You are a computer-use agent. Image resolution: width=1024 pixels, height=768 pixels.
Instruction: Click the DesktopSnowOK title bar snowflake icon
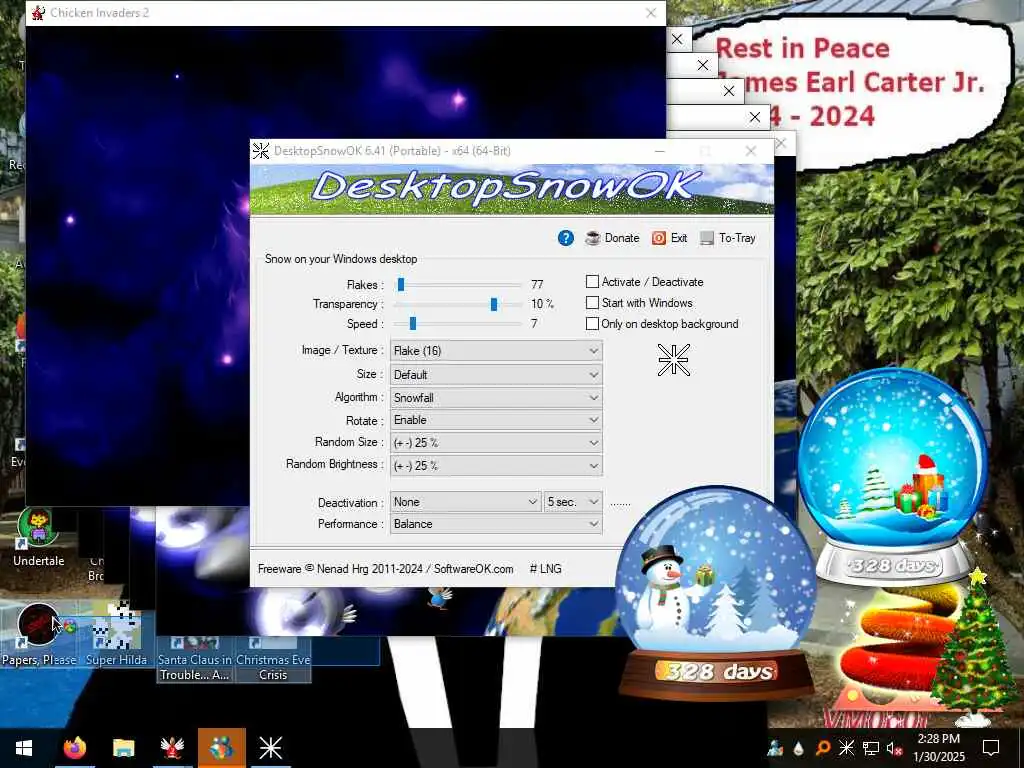tap(261, 151)
